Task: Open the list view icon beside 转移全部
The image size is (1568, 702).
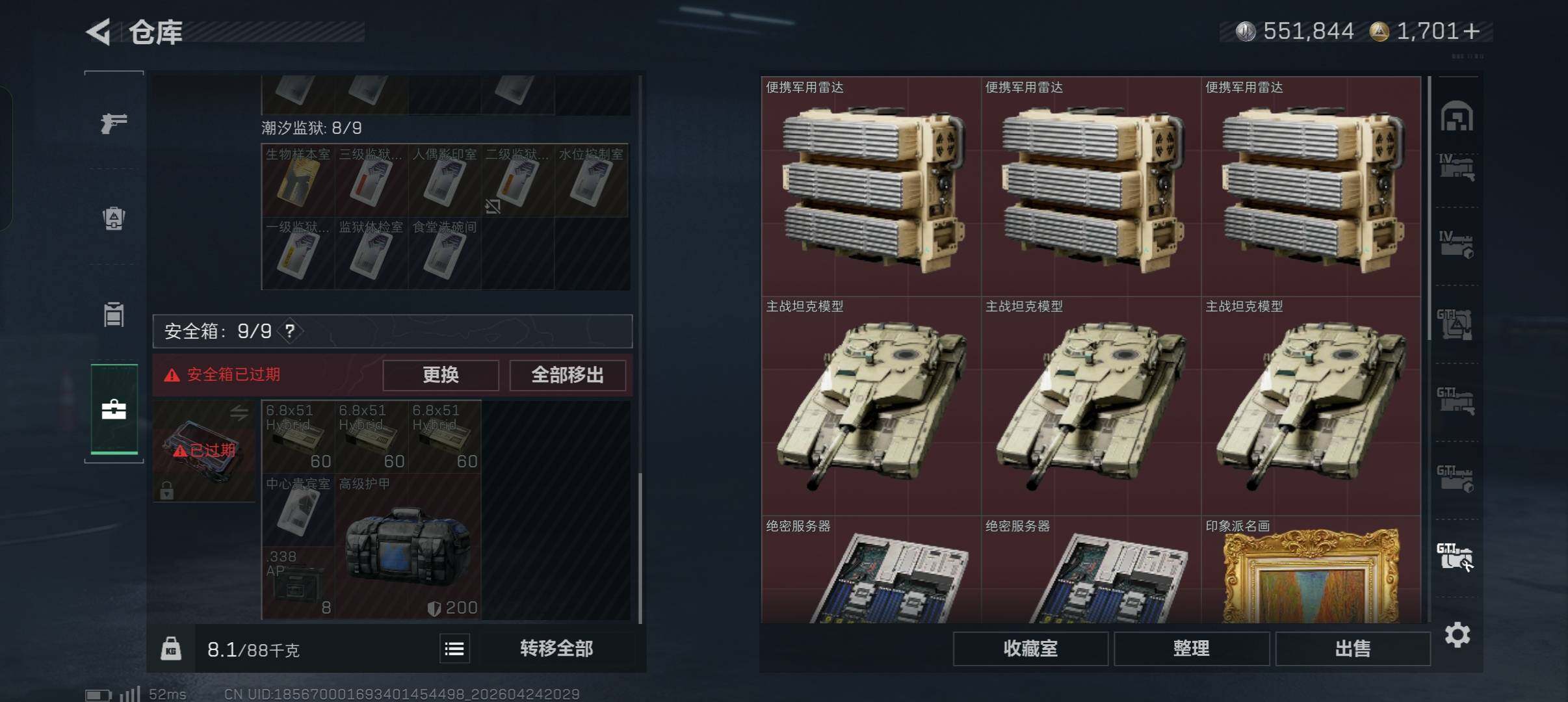Action: [x=454, y=649]
